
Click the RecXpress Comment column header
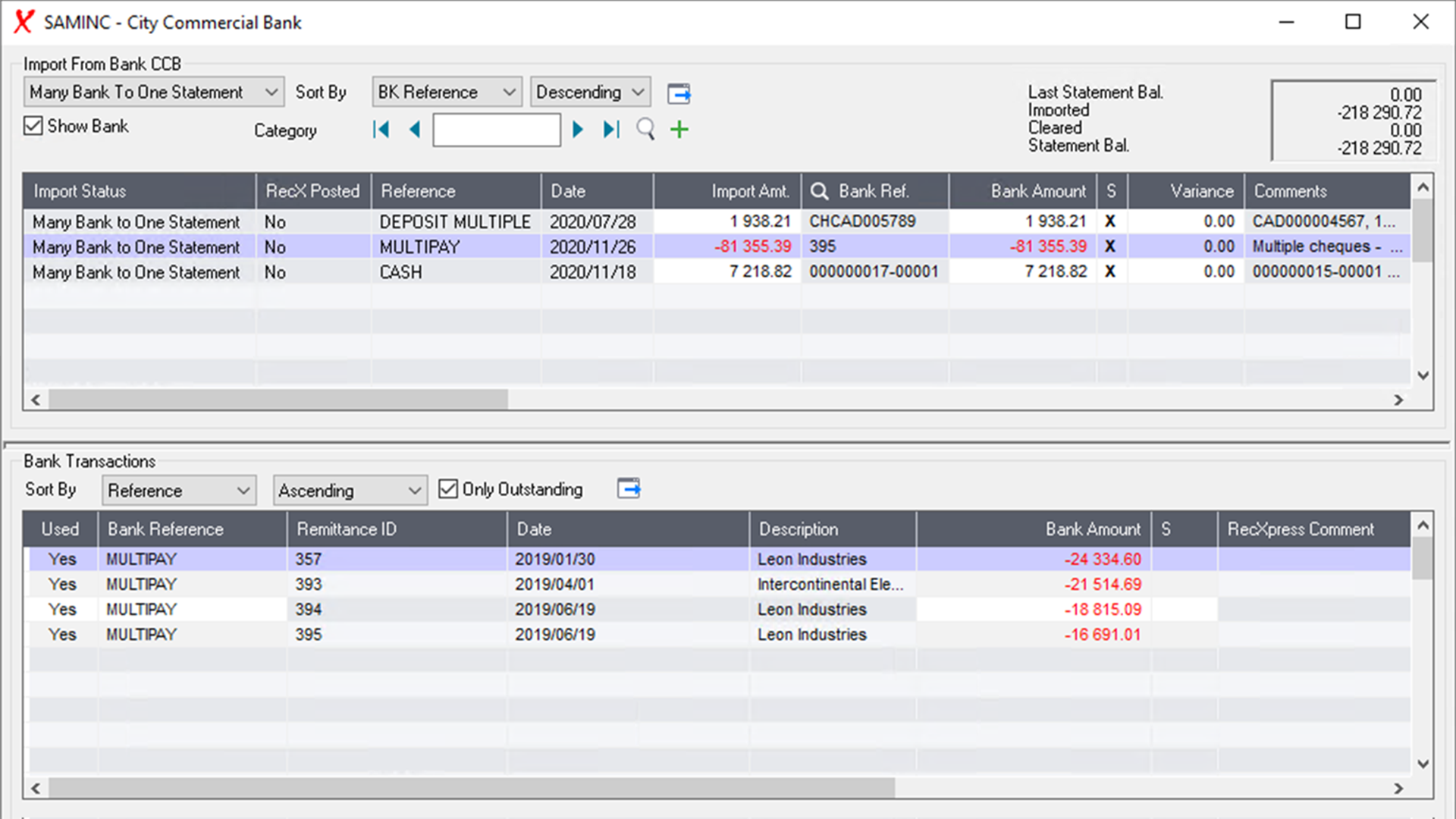1314,529
